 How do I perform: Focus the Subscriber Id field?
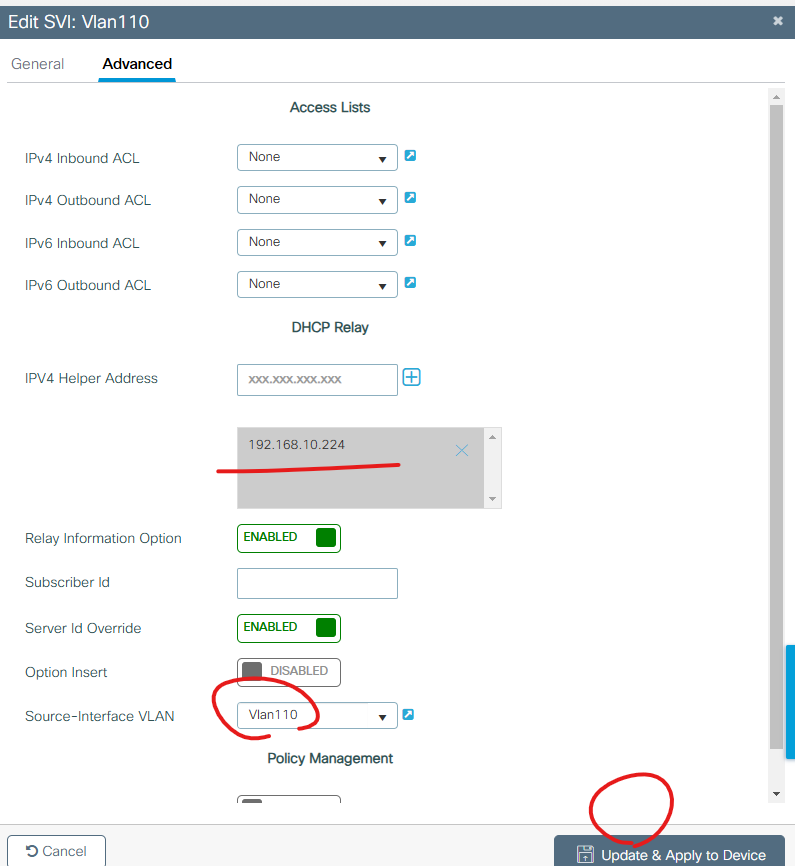point(317,583)
